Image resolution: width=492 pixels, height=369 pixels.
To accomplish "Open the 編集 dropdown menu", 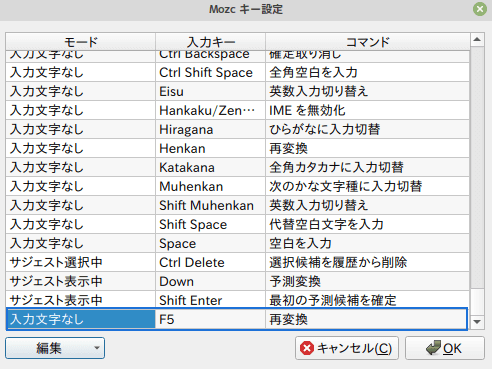I will pos(55,348).
